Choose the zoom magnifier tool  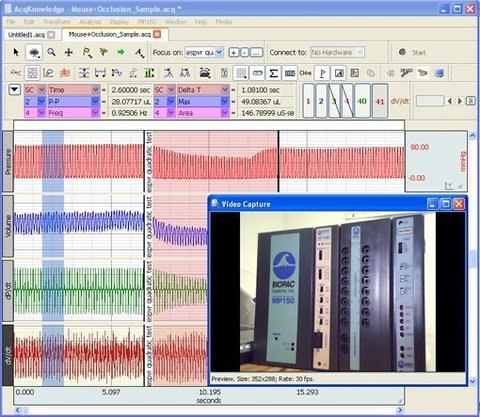tap(51, 52)
